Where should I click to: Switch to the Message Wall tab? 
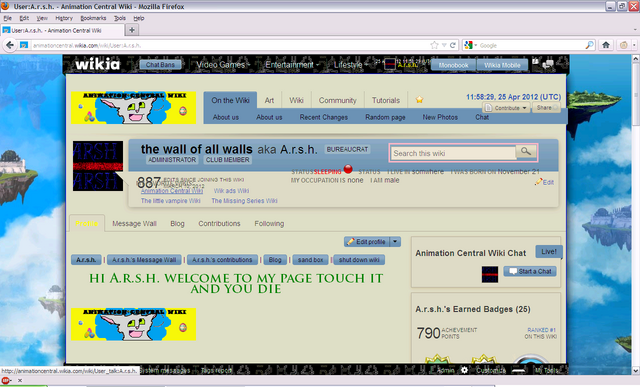point(134,224)
